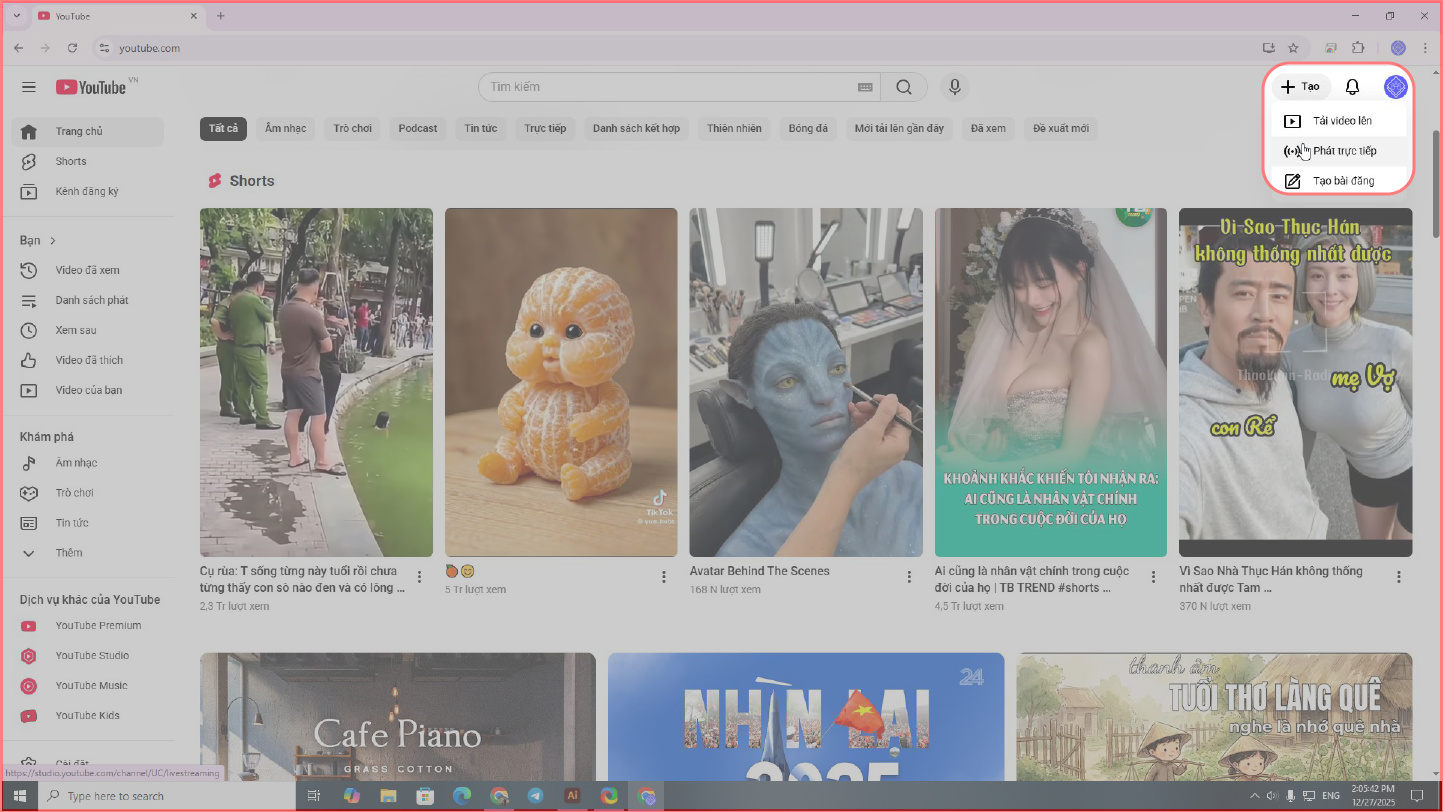Select the "Đã xem" filter chip
This screenshot has height=812, width=1443.
click(x=988, y=128)
